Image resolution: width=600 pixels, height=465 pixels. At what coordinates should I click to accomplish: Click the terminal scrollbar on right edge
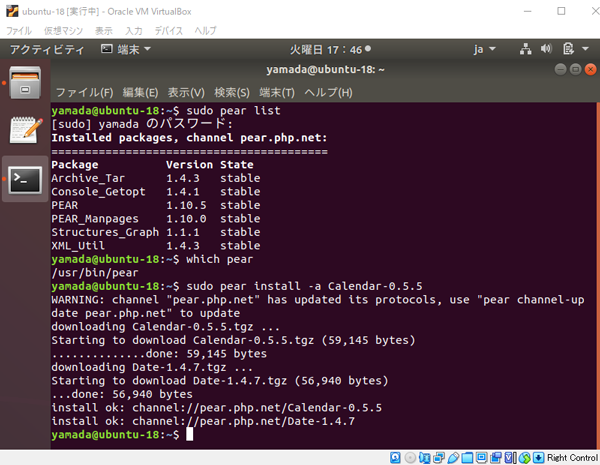coord(598,276)
